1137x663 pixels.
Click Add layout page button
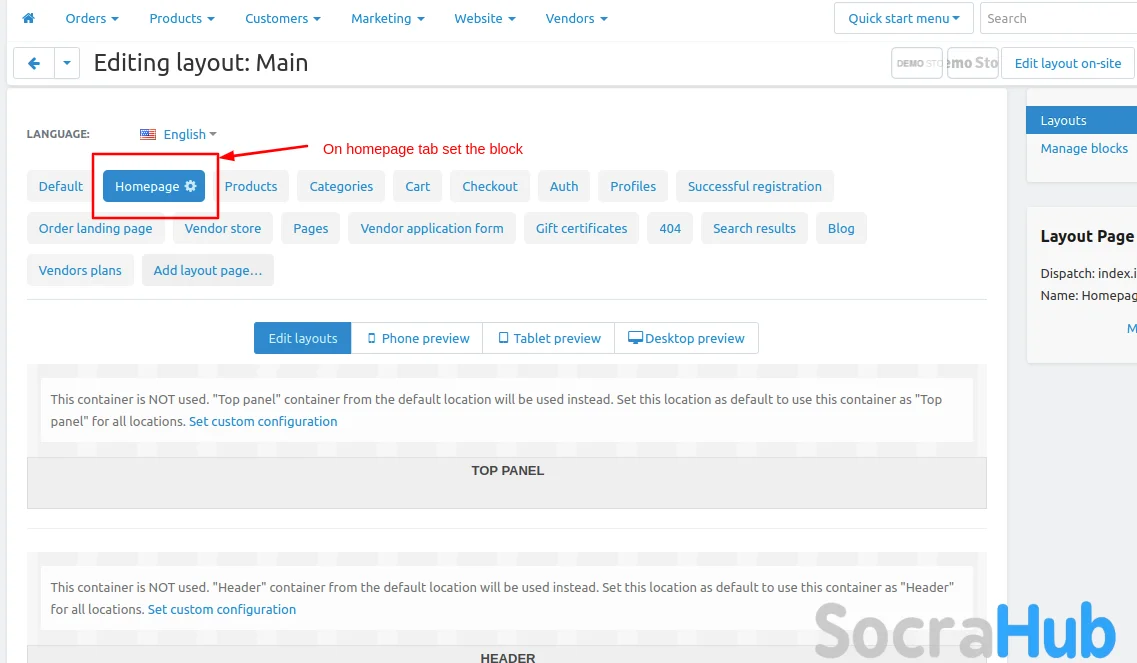208,271
